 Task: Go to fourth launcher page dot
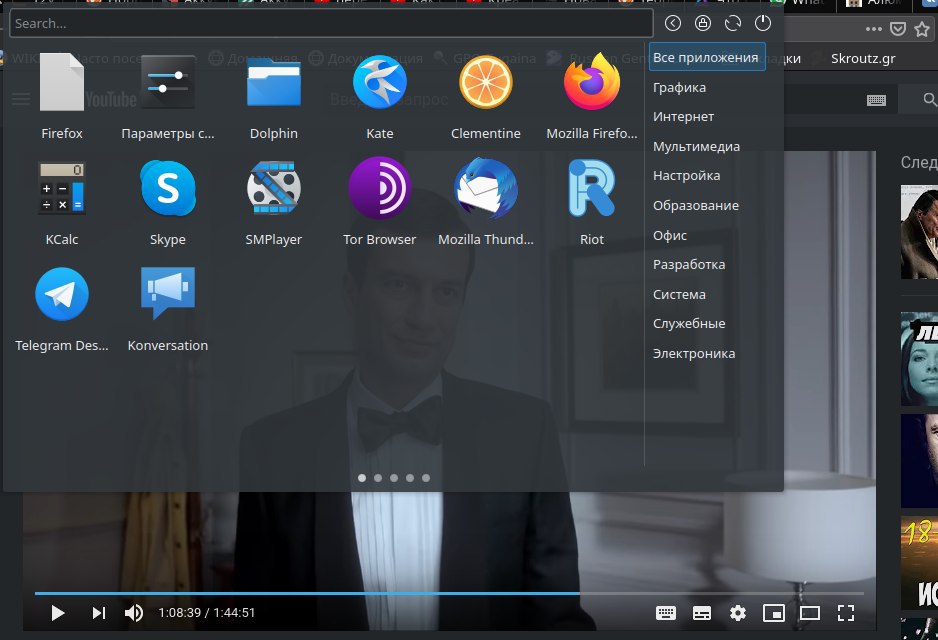[410, 478]
